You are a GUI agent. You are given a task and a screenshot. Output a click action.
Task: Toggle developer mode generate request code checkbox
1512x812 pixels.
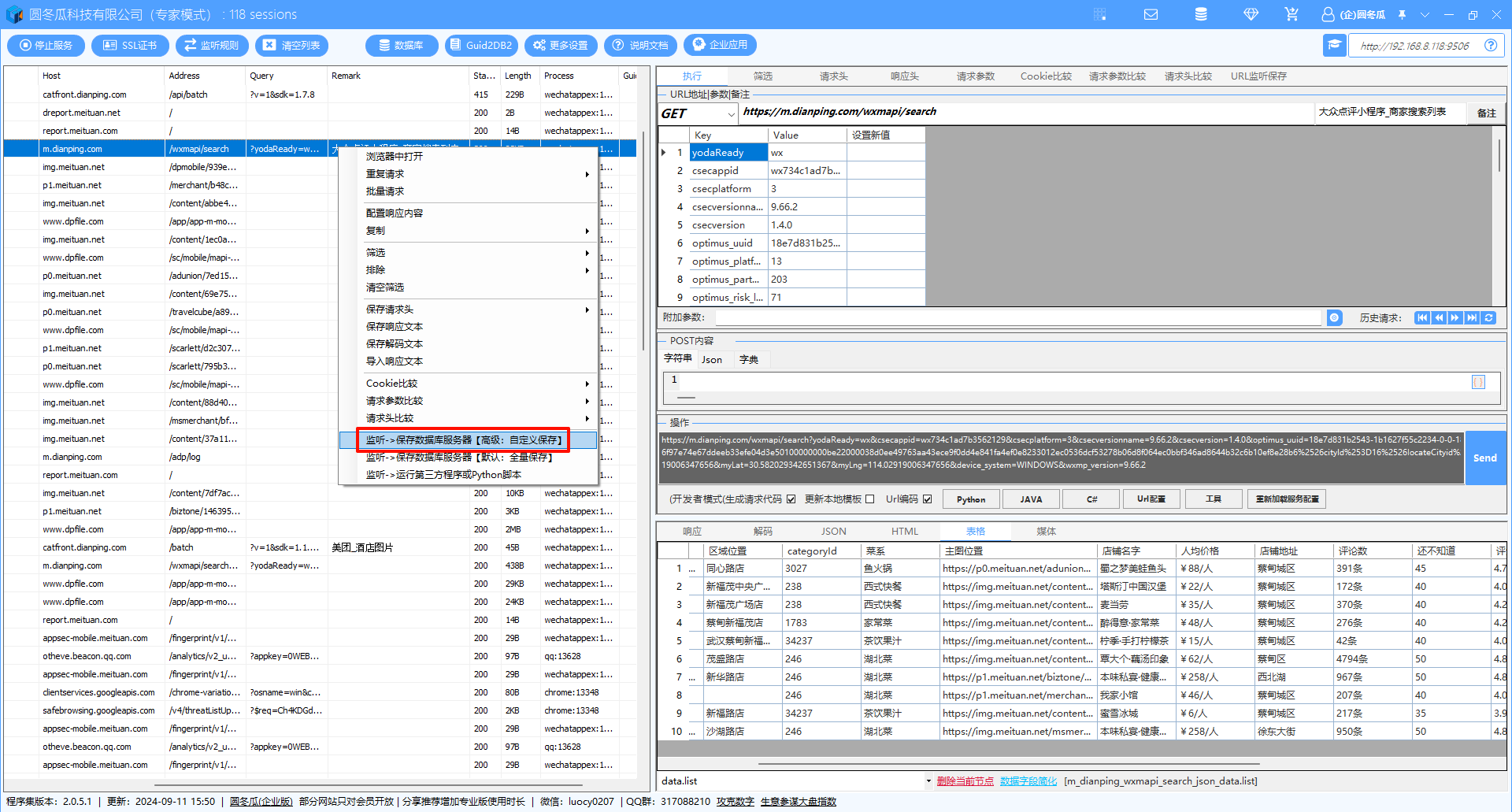click(x=791, y=499)
